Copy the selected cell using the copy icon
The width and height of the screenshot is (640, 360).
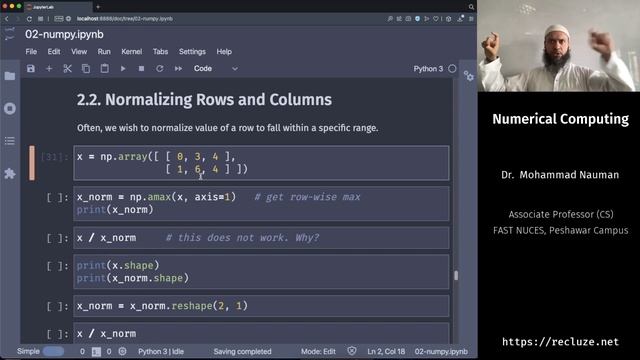[x=86, y=69]
